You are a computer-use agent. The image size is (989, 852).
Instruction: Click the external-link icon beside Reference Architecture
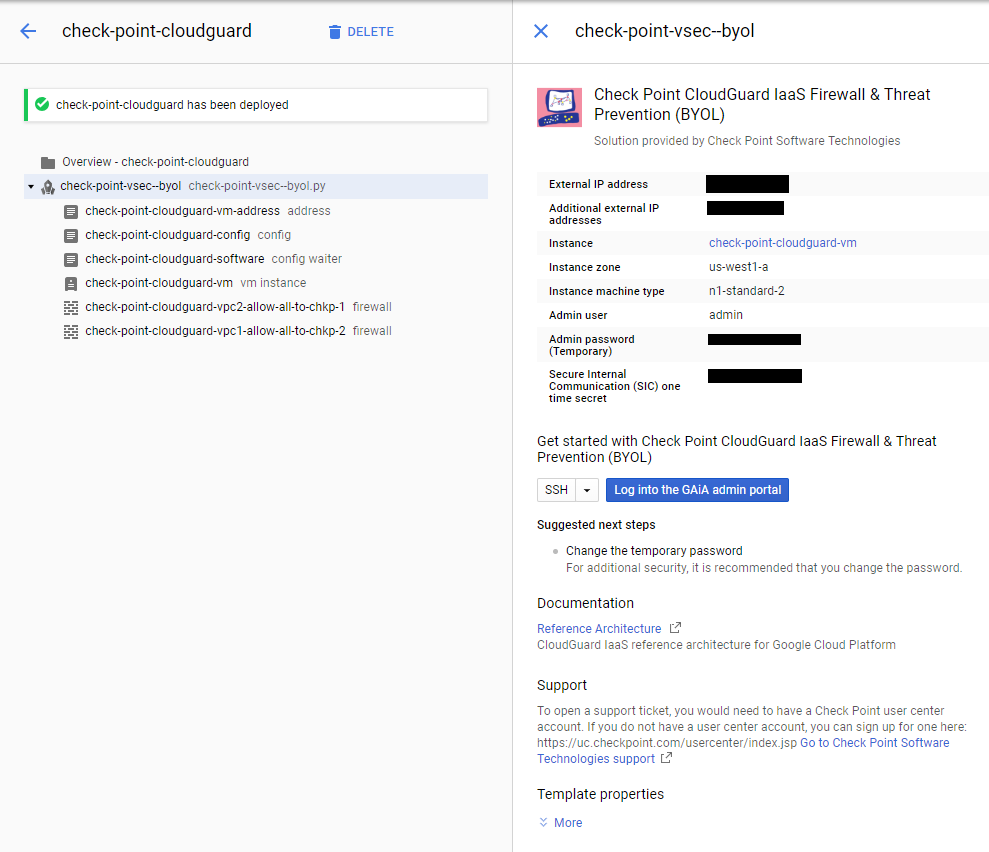(676, 628)
